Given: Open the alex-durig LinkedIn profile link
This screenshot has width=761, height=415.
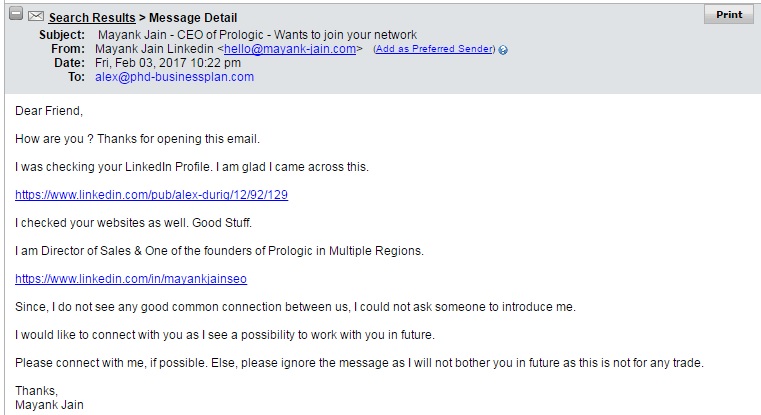Looking at the screenshot, I should (x=151, y=194).
